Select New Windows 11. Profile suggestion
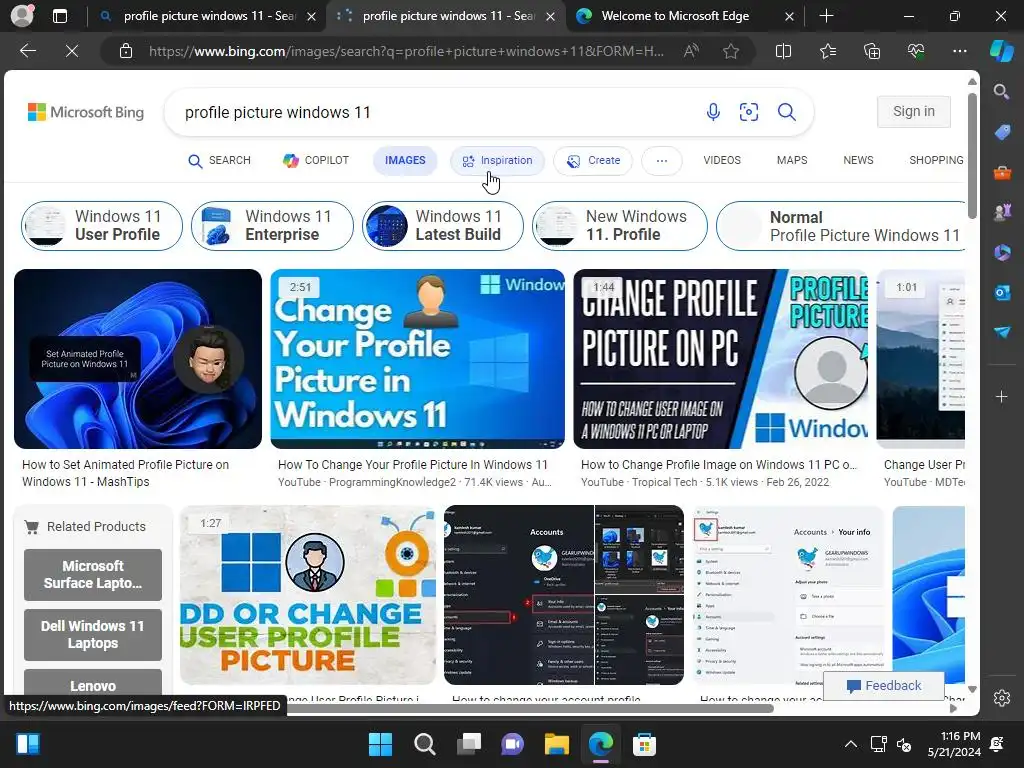1024x768 pixels. [620, 226]
